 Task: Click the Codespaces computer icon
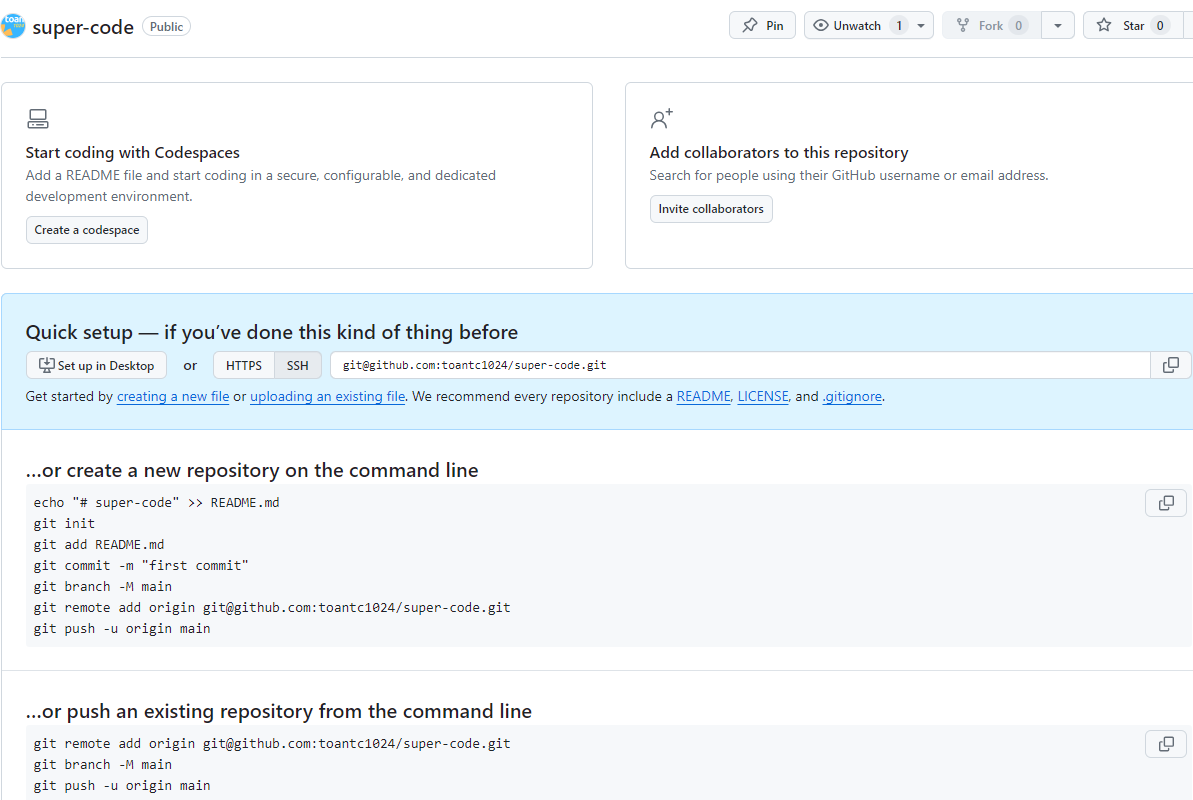coord(38,119)
